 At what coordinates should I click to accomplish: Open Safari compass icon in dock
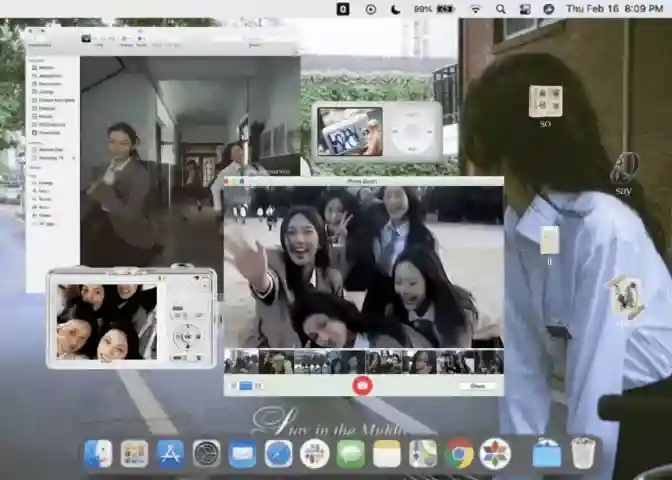(x=279, y=453)
